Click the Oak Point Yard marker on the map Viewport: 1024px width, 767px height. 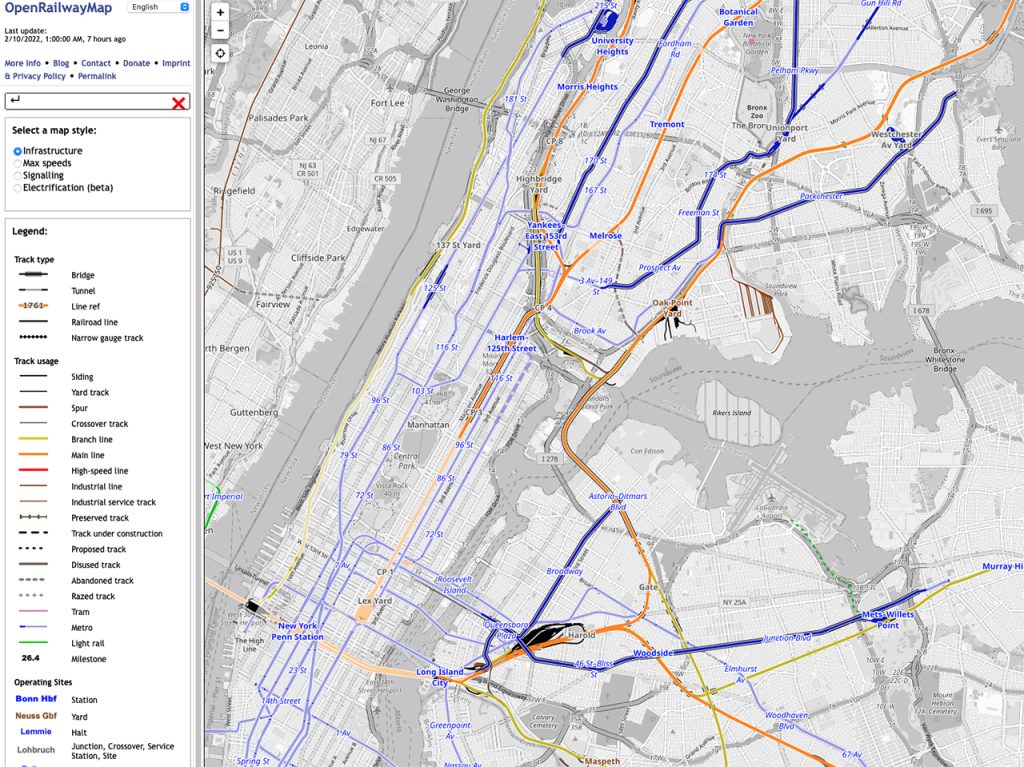pos(672,308)
